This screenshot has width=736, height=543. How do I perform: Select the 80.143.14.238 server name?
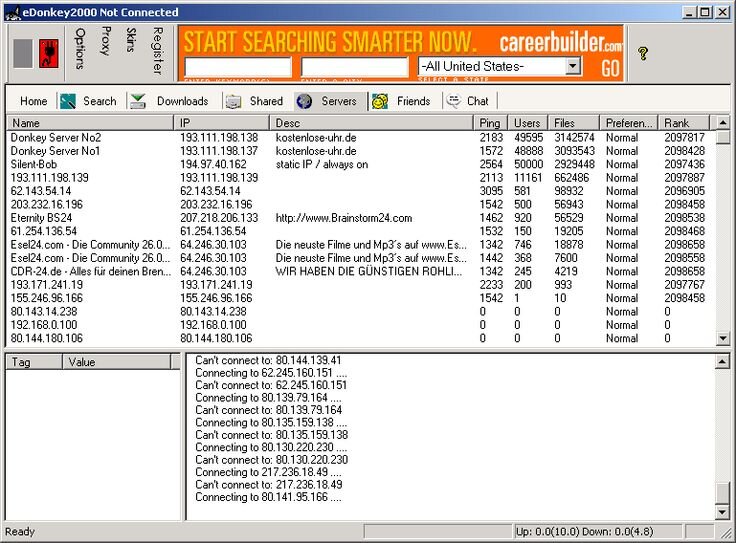pos(44,311)
